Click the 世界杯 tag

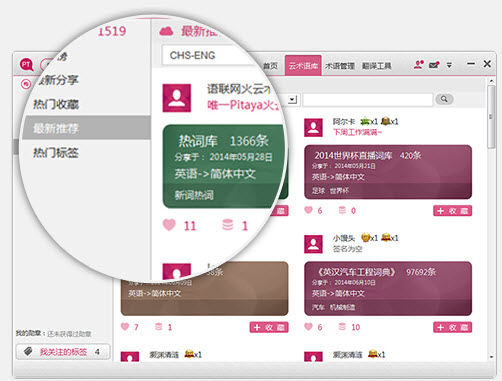(x=339, y=191)
